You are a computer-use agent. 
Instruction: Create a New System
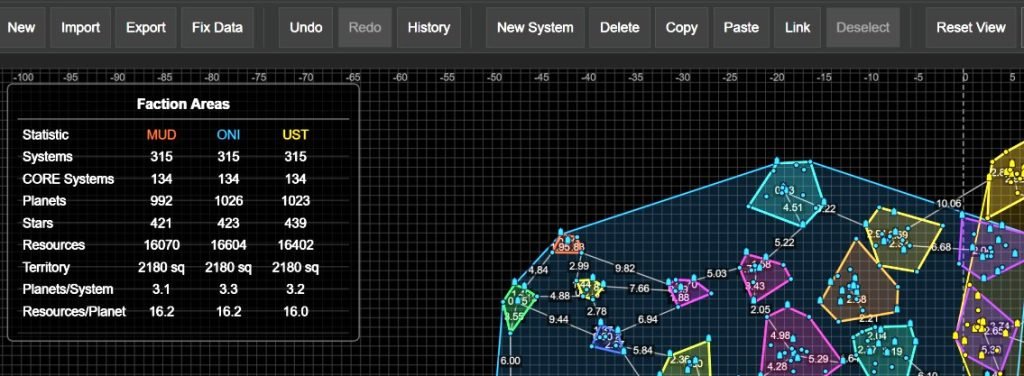point(535,27)
